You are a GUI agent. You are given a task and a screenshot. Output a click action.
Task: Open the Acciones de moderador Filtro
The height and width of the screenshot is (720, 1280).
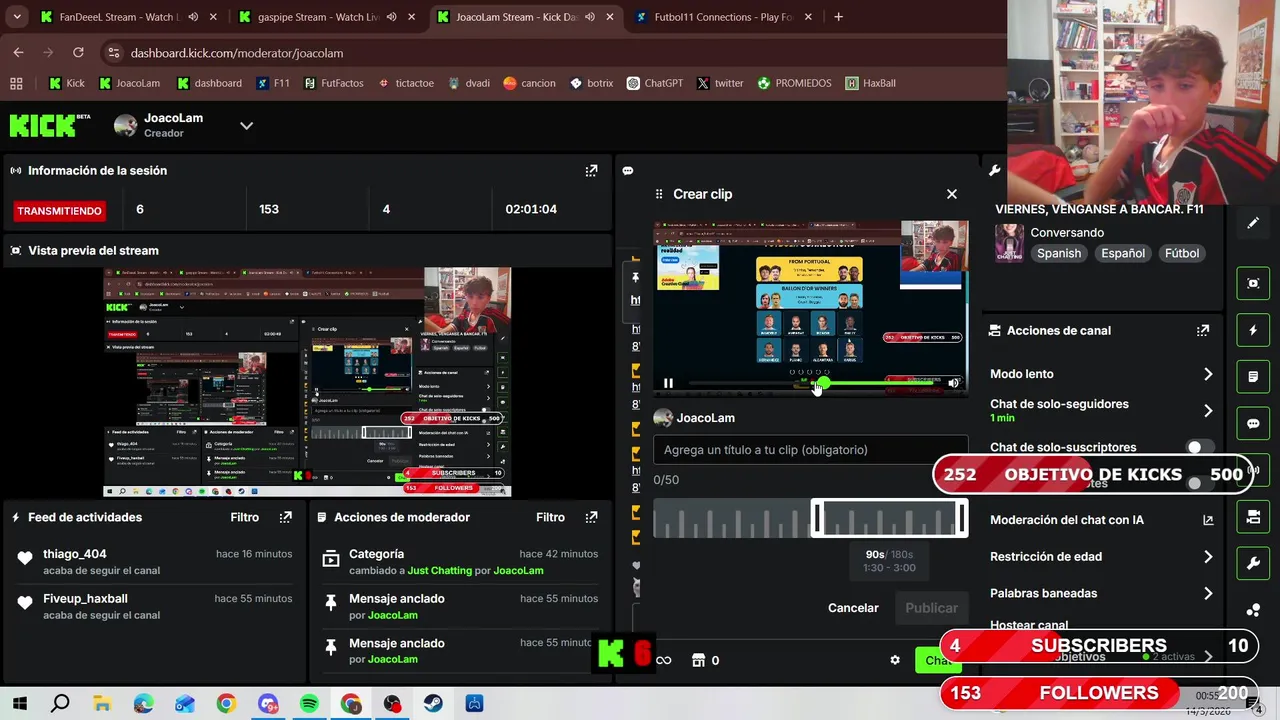pyautogui.click(x=550, y=517)
